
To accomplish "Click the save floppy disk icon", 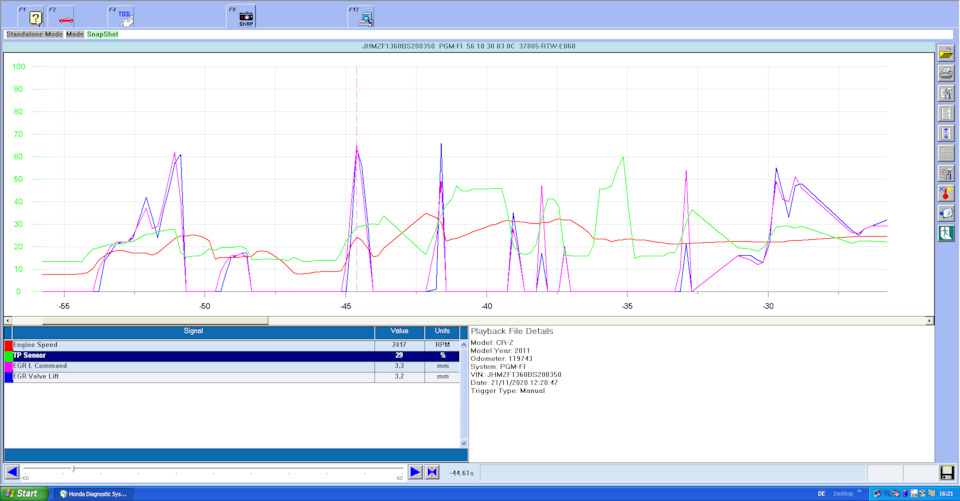I will point(947,473).
